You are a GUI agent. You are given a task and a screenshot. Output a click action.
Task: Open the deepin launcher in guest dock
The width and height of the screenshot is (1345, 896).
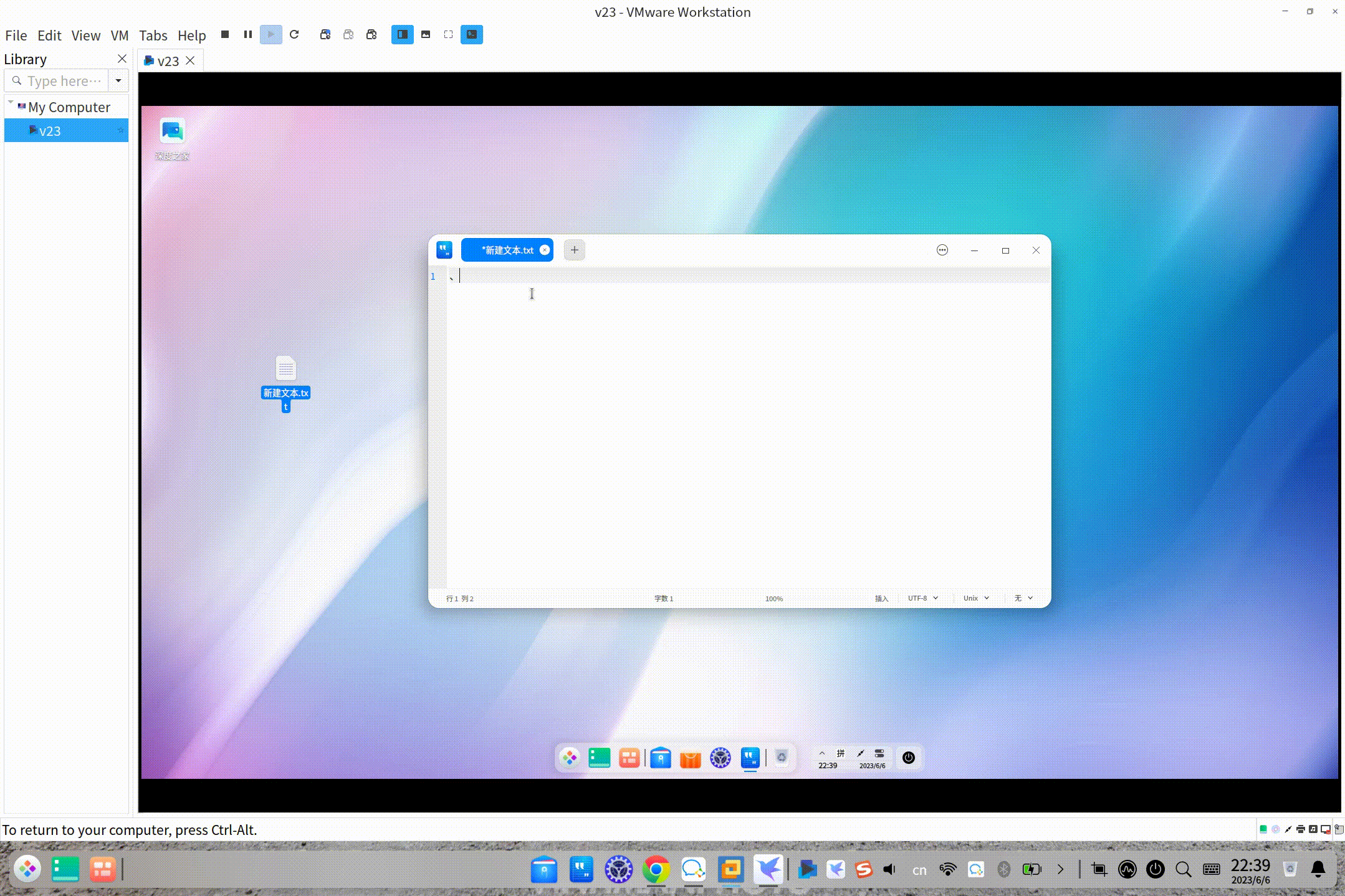pyautogui.click(x=569, y=758)
